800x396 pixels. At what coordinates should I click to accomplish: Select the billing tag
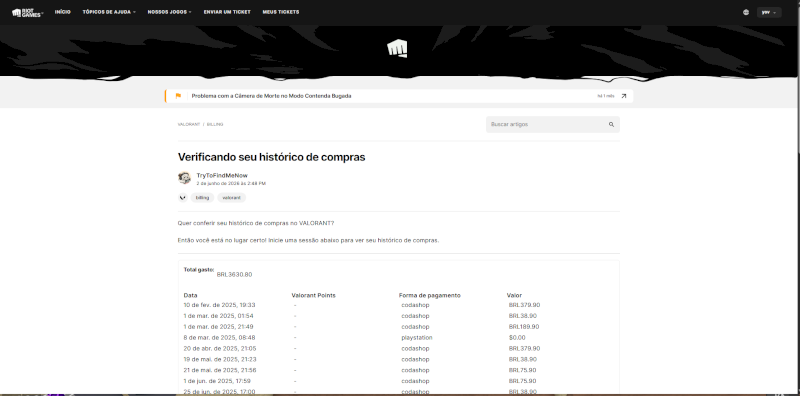point(203,197)
